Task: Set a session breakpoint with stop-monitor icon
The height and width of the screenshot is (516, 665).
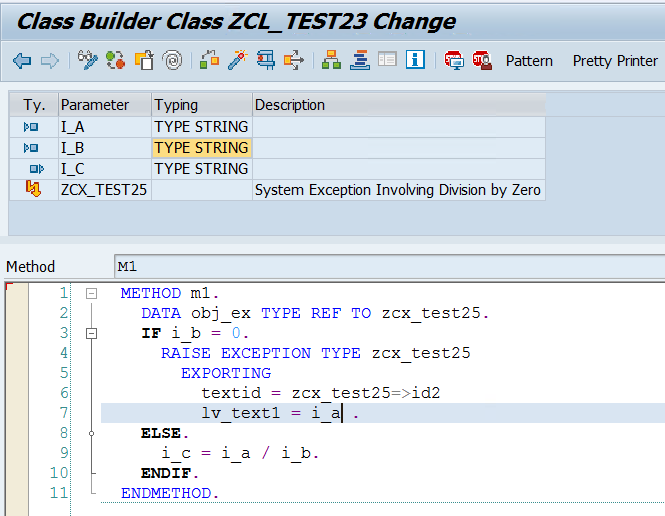Action: point(454,60)
